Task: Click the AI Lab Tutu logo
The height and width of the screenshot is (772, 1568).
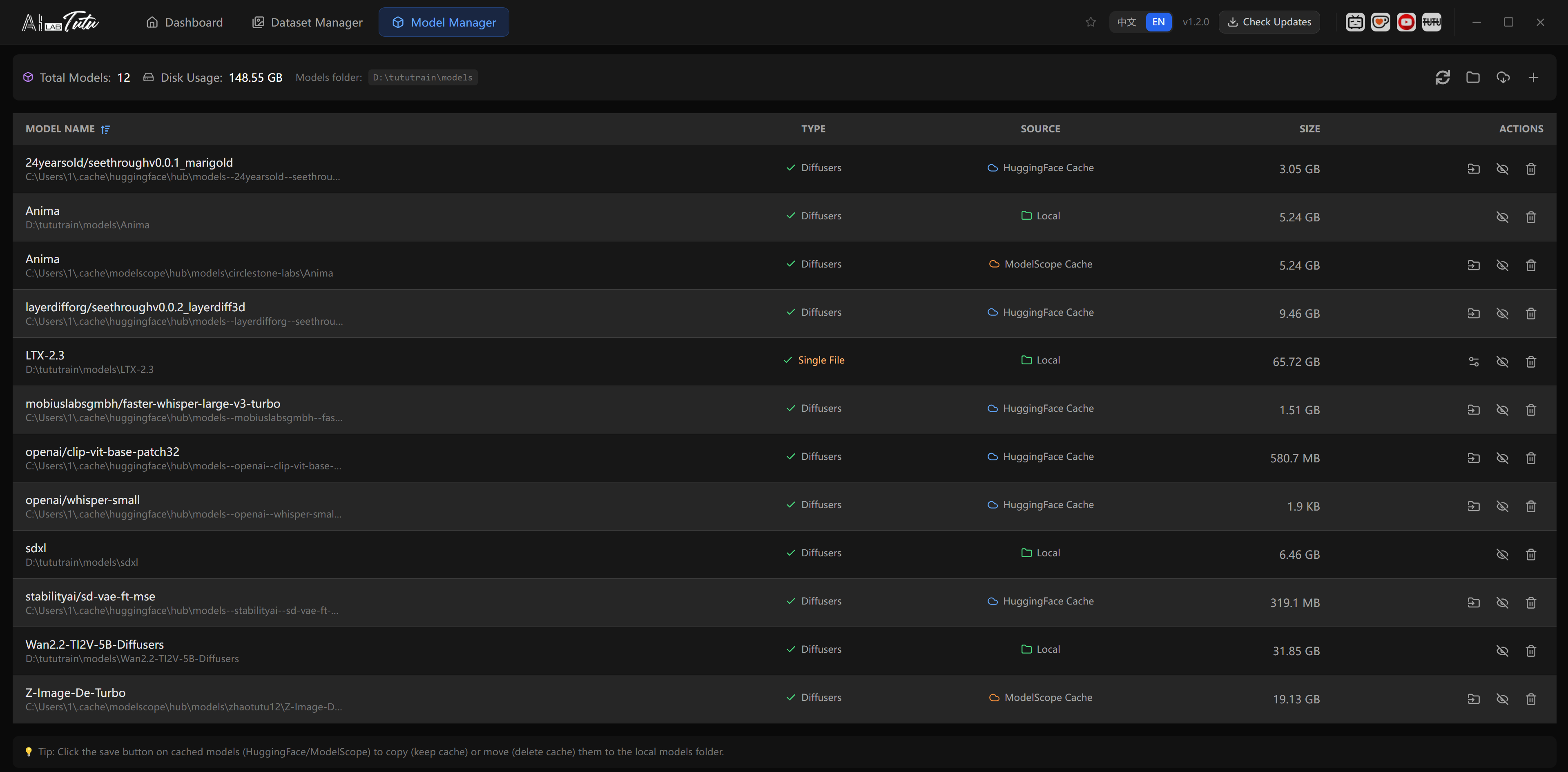Action: 60,22
